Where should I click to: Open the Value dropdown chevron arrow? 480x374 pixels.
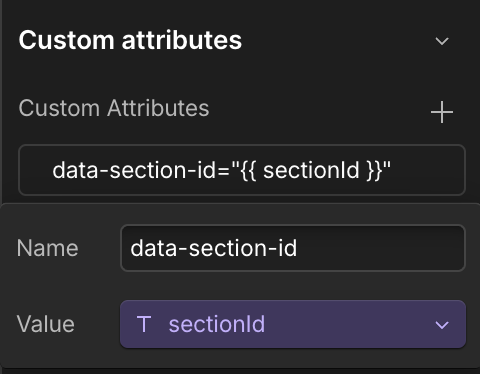(442, 325)
